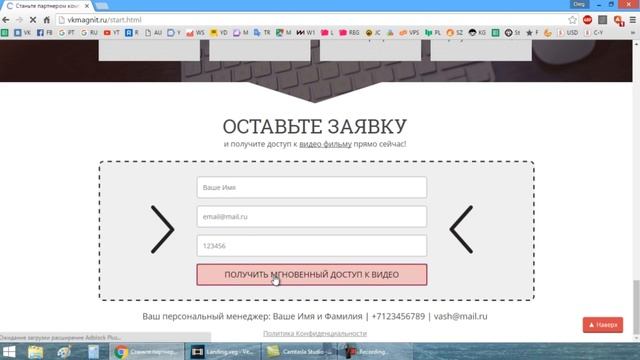Screen dimensions: 640x360
Task: Open the VPS bookmark
Action: coord(409,33)
